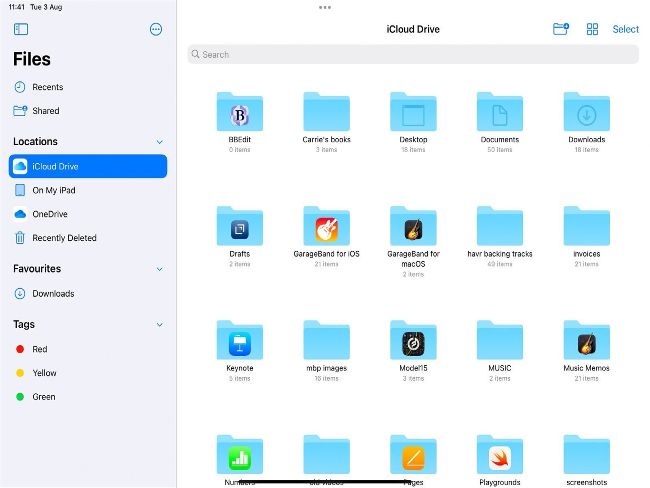Open Shared in sidebar
This screenshot has height=488, width=650.
[45, 111]
